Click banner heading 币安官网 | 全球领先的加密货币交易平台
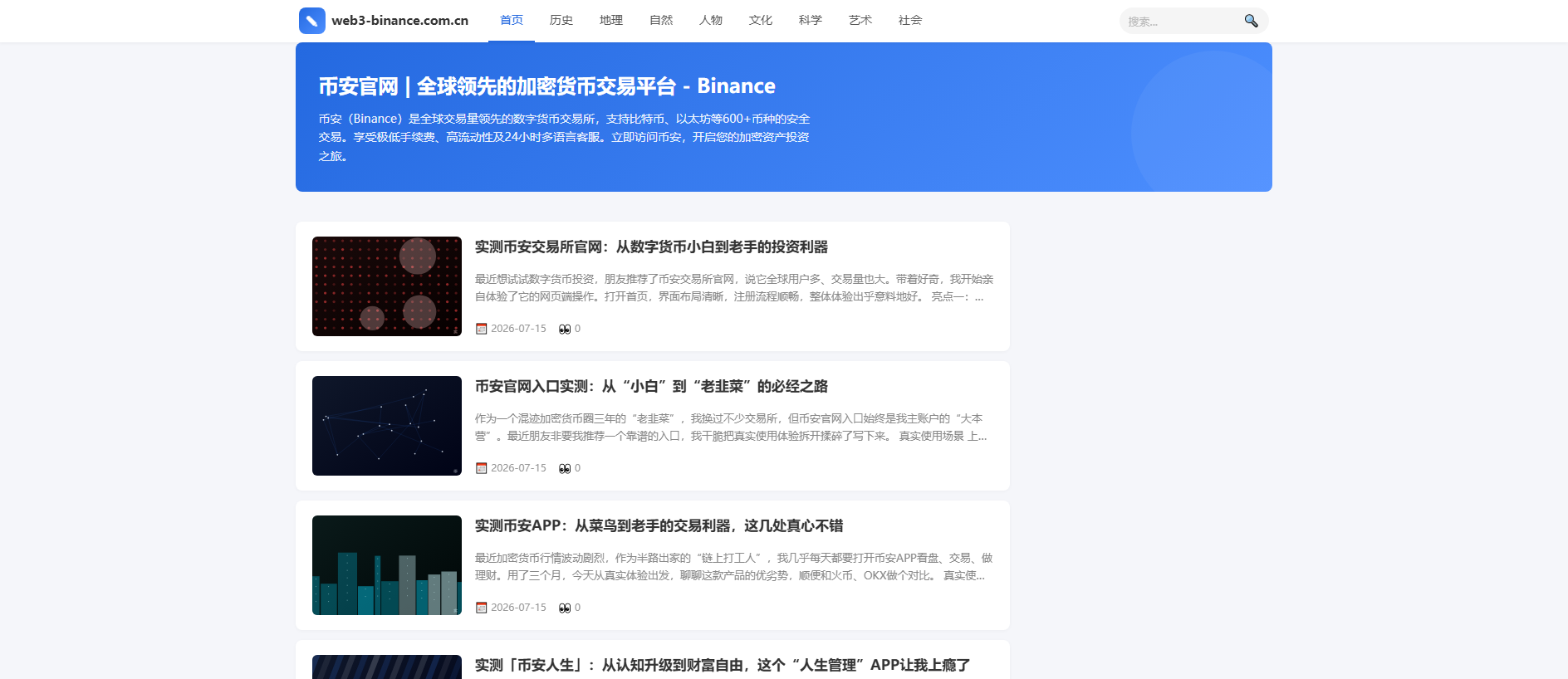This screenshot has width=1568, height=679. tap(546, 86)
